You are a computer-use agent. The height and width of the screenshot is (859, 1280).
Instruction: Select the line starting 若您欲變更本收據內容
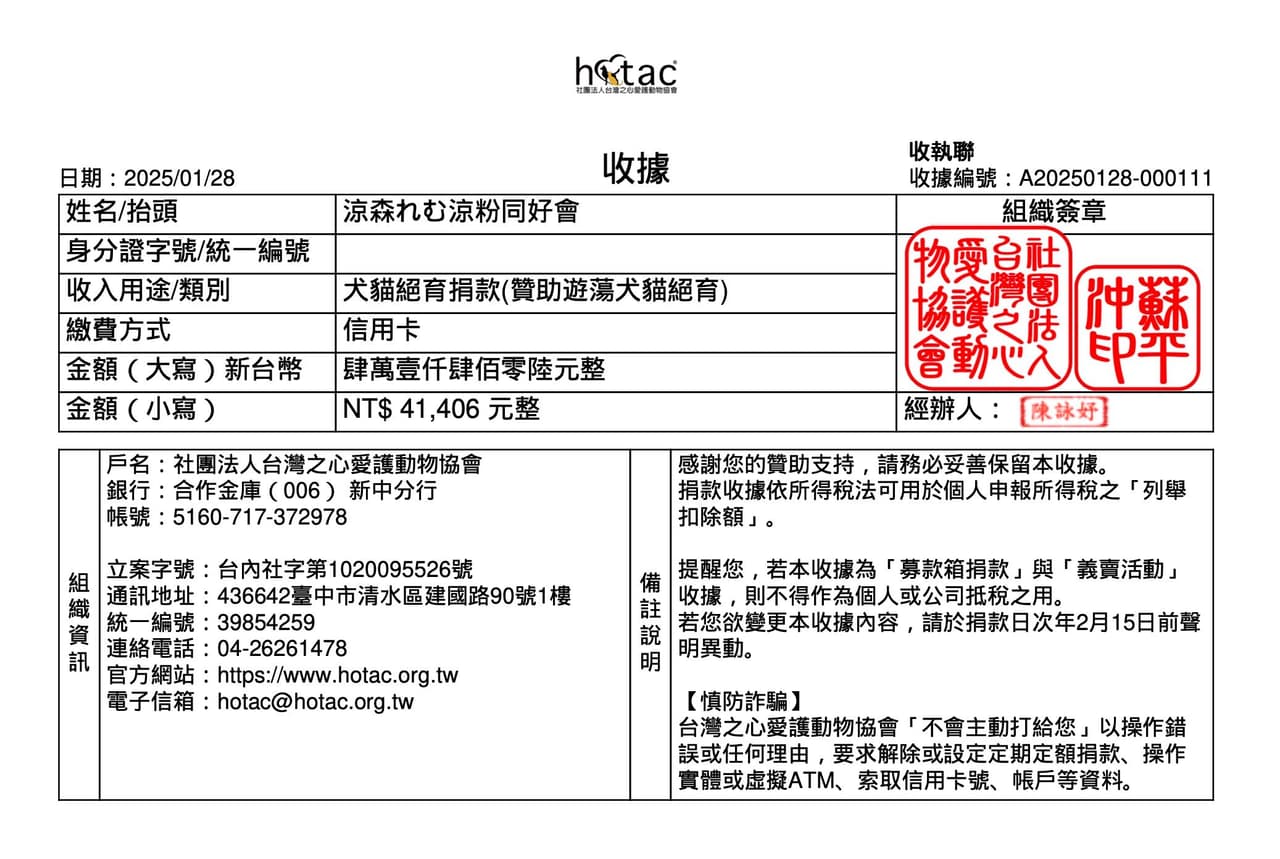939,635
